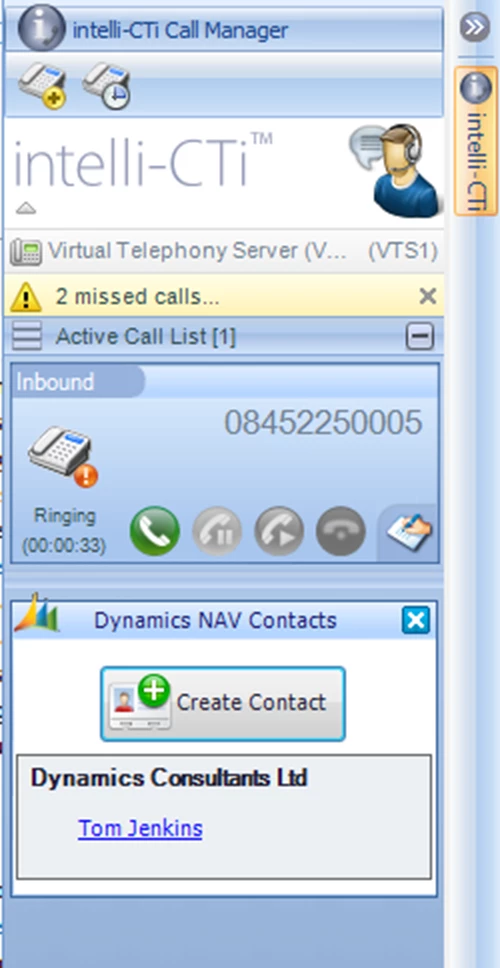Viewport: 500px width, 968px height.
Task: Click the headset agent avatar icon
Action: [x=397, y=170]
